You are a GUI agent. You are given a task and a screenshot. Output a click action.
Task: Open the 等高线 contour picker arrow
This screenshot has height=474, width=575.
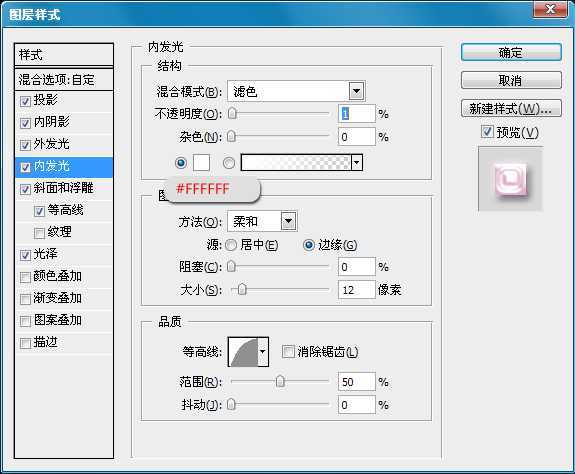click(263, 352)
